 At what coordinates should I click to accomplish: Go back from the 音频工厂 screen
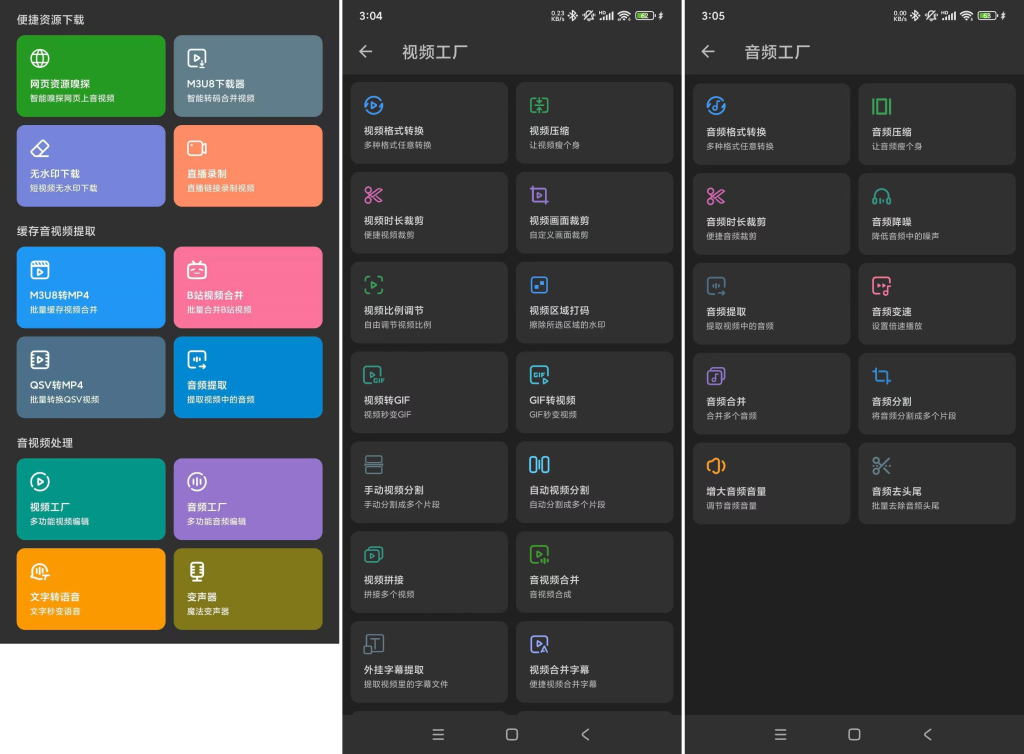[708, 52]
